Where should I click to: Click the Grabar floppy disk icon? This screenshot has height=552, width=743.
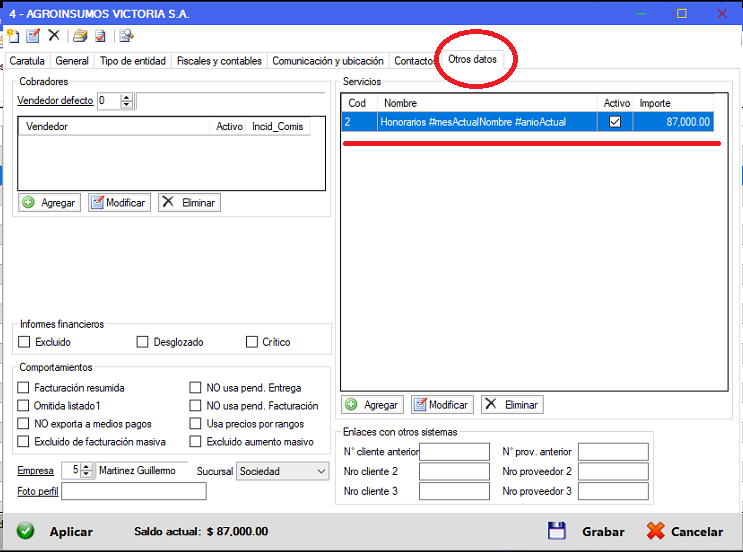click(x=557, y=531)
